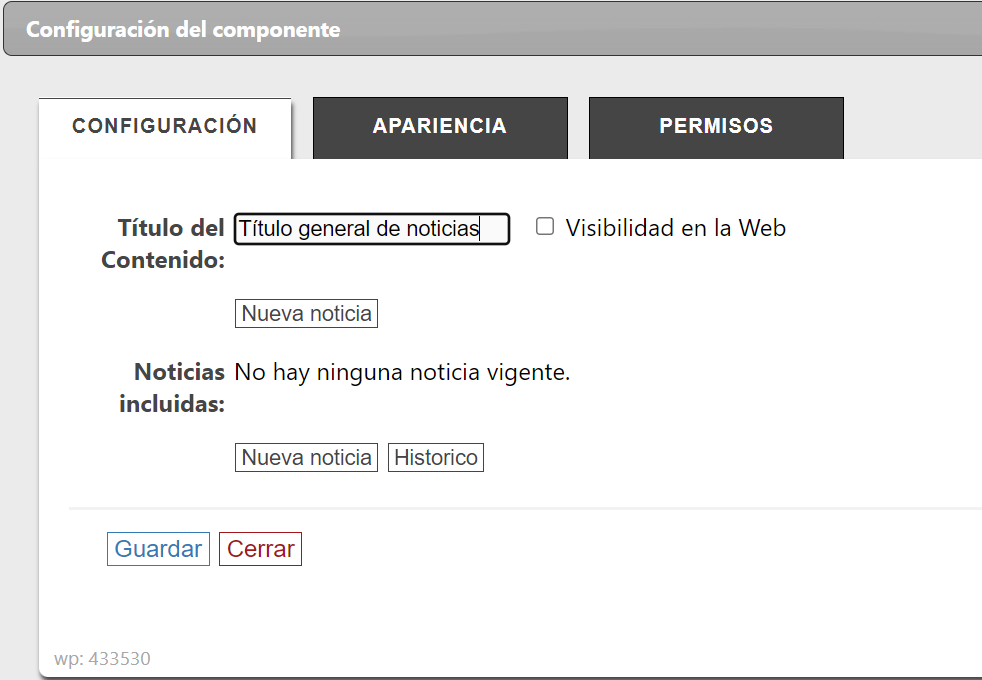
Task: Save changes with the Guardar button
Action: pos(158,549)
